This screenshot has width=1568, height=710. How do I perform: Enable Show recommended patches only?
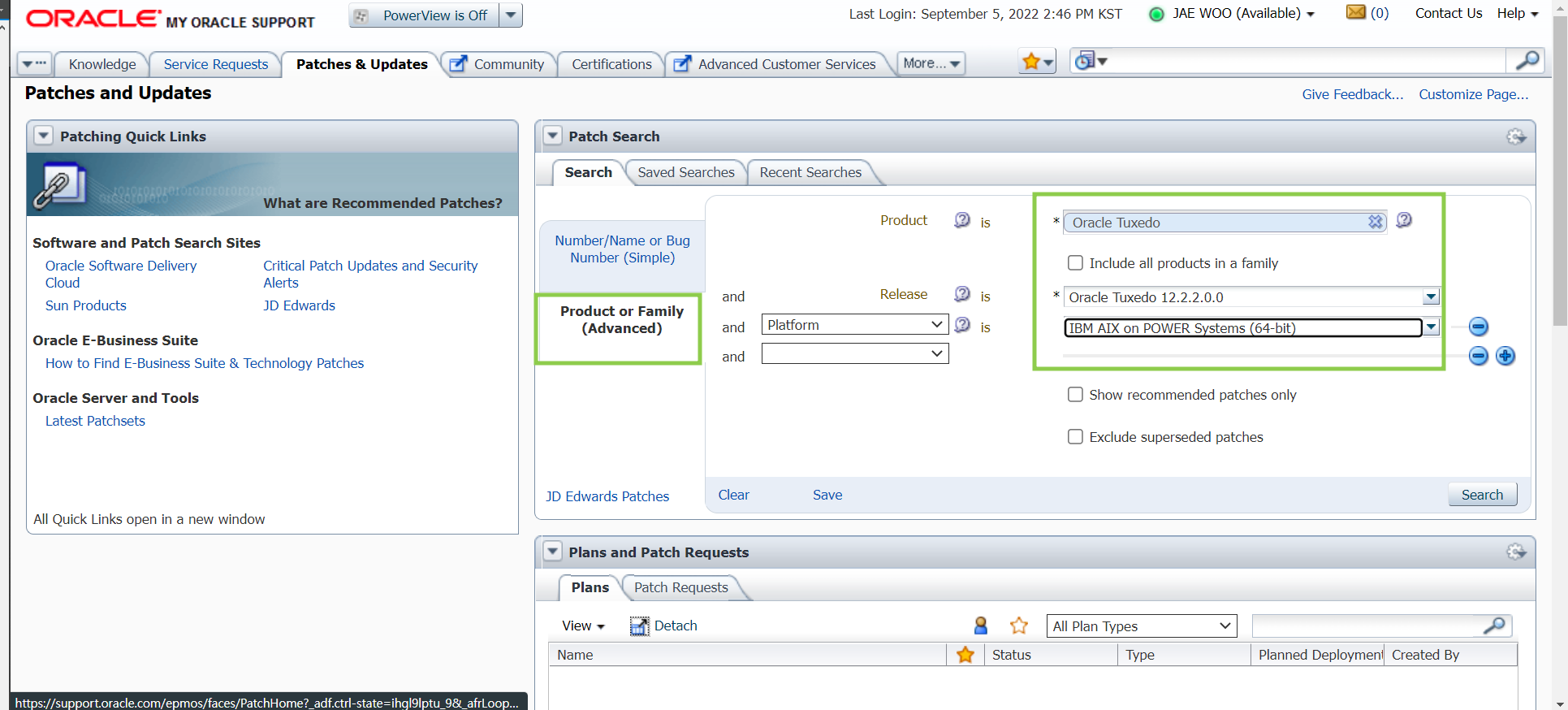point(1075,394)
